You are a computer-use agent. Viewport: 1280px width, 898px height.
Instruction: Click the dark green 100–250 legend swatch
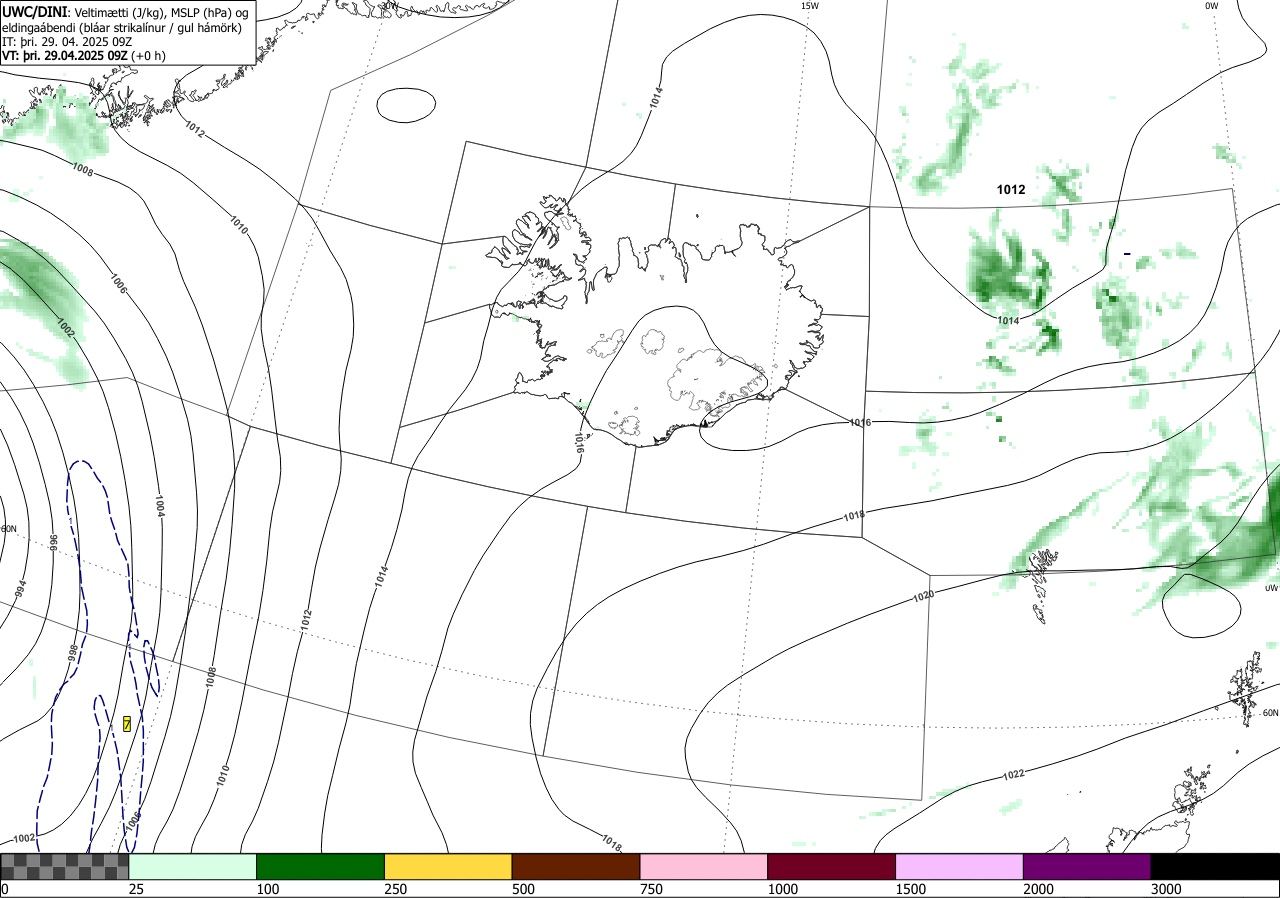point(321,866)
